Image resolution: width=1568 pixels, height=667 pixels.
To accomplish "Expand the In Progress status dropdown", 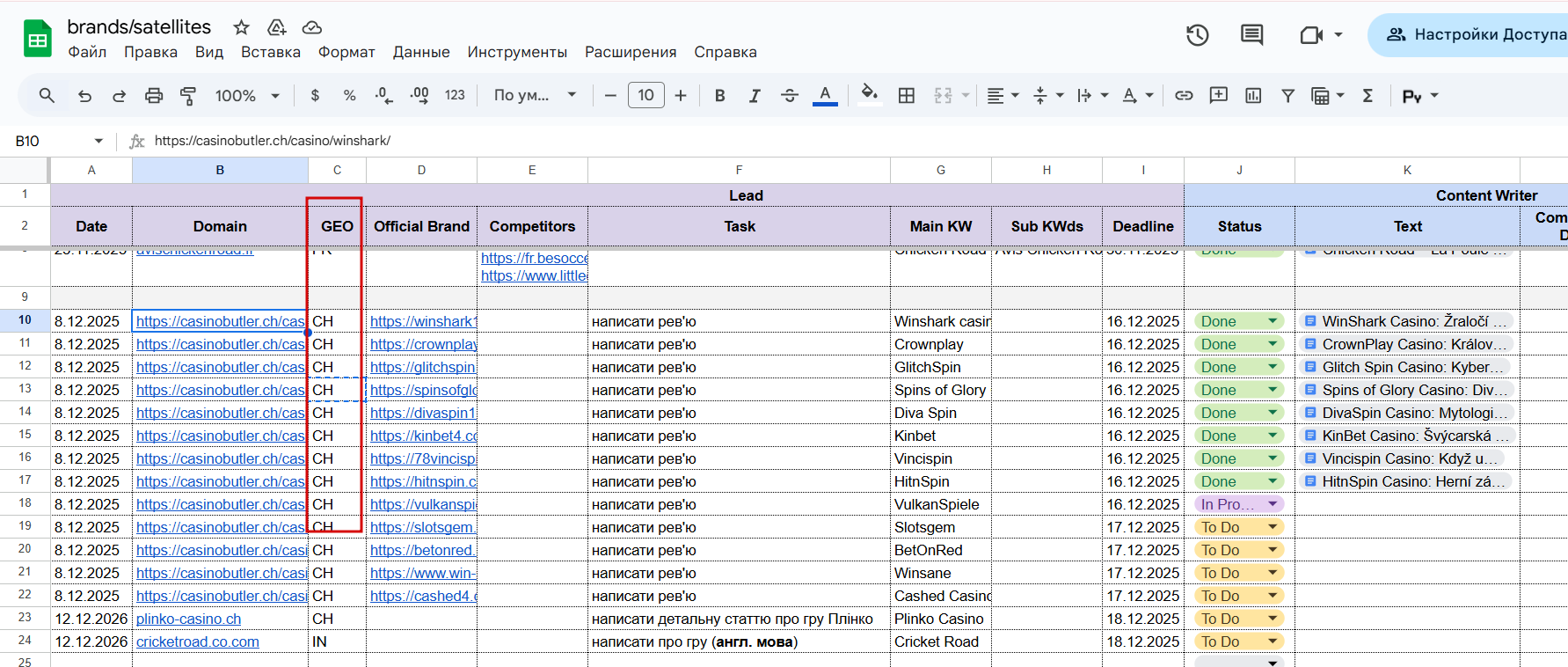I will click(1272, 504).
